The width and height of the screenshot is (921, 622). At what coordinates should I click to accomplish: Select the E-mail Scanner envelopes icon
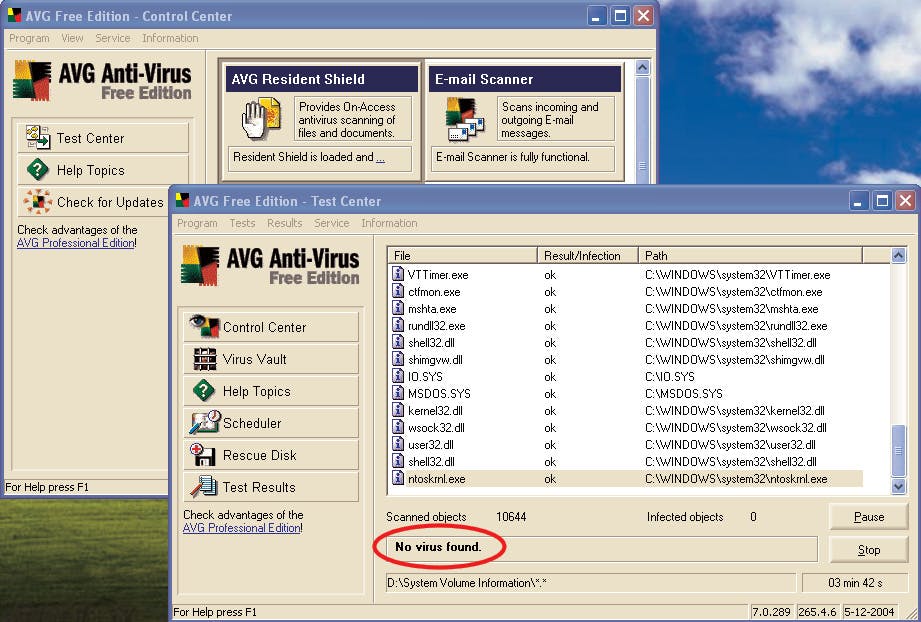click(464, 119)
